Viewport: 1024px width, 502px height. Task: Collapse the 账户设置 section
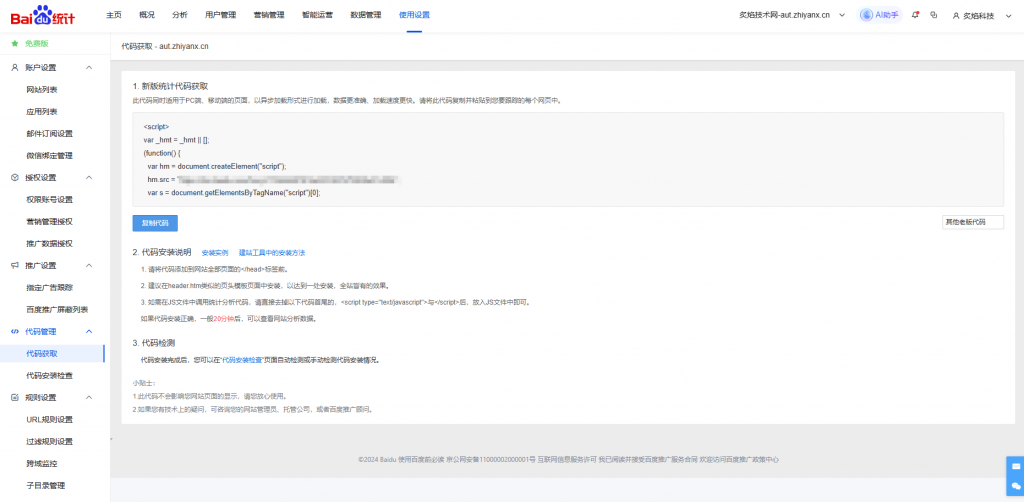(x=89, y=67)
